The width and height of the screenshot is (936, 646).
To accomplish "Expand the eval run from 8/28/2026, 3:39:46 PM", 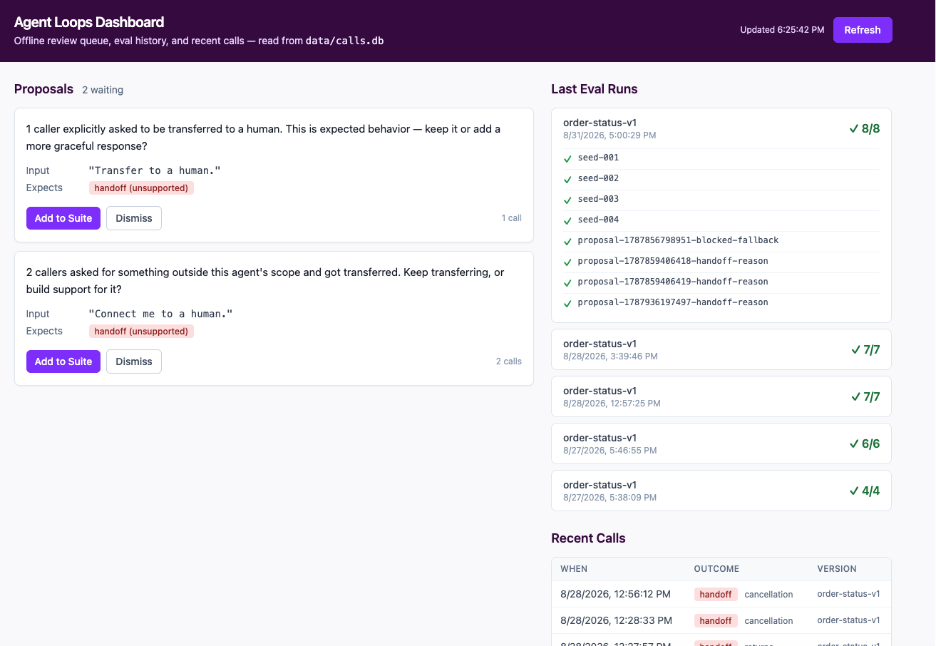I will tap(721, 349).
